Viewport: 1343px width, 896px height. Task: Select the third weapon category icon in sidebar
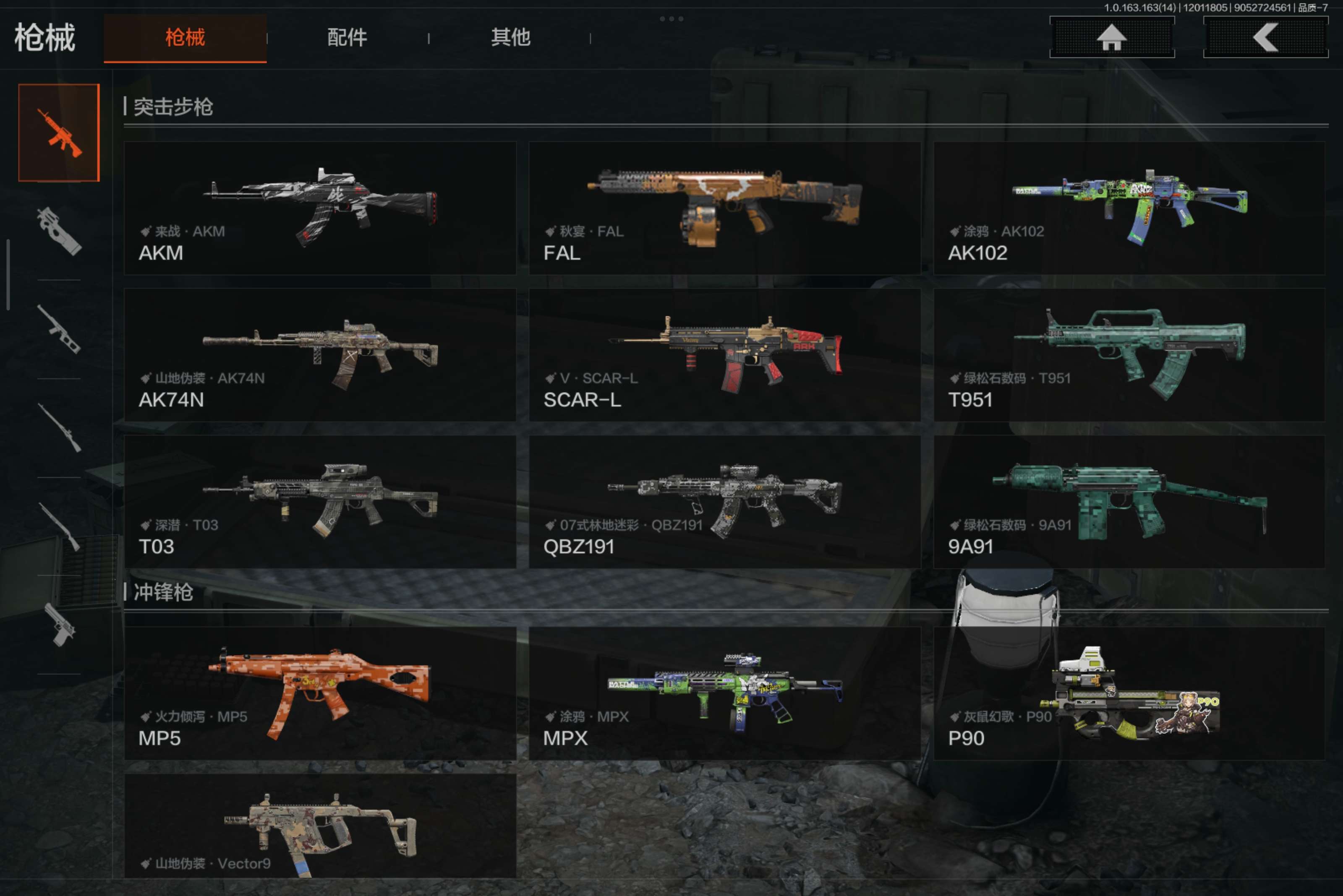tap(59, 329)
